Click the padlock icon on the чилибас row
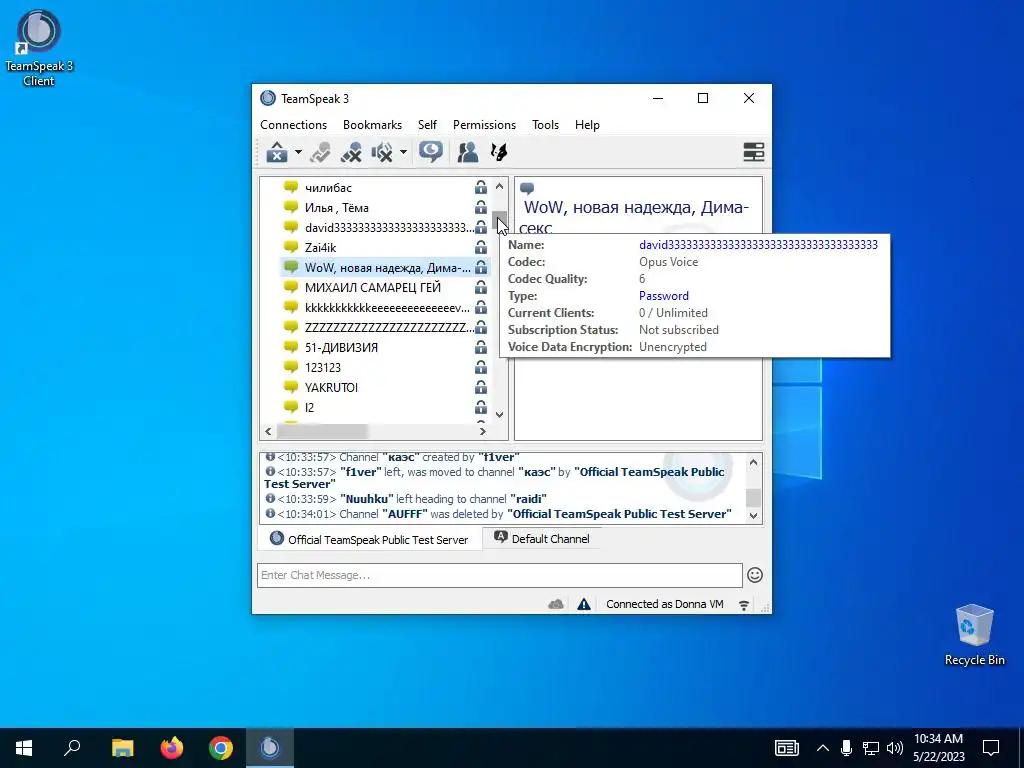Viewport: 1024px width, 768px height. point(481,187)
